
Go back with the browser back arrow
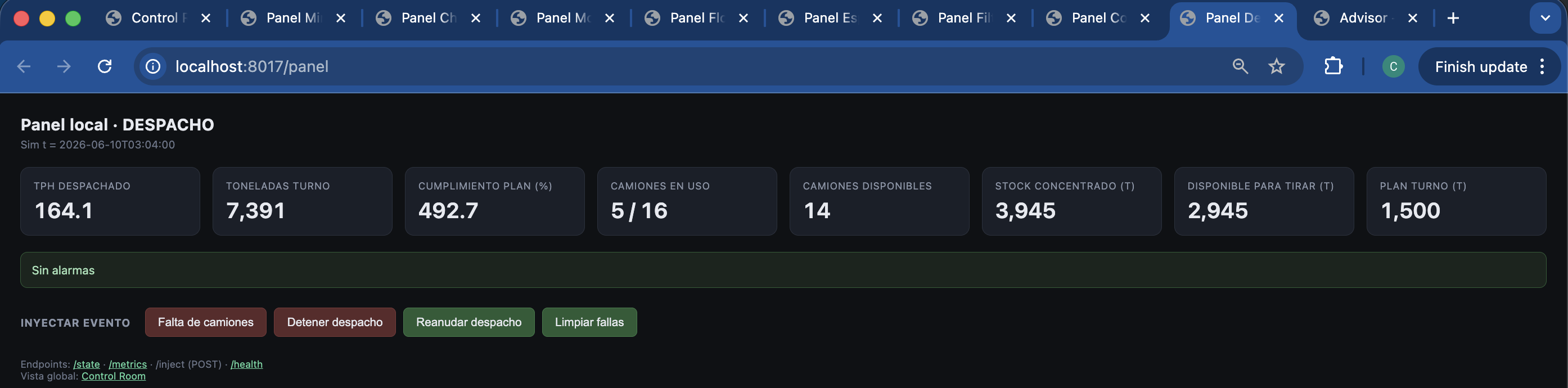[x=24, y=66]
